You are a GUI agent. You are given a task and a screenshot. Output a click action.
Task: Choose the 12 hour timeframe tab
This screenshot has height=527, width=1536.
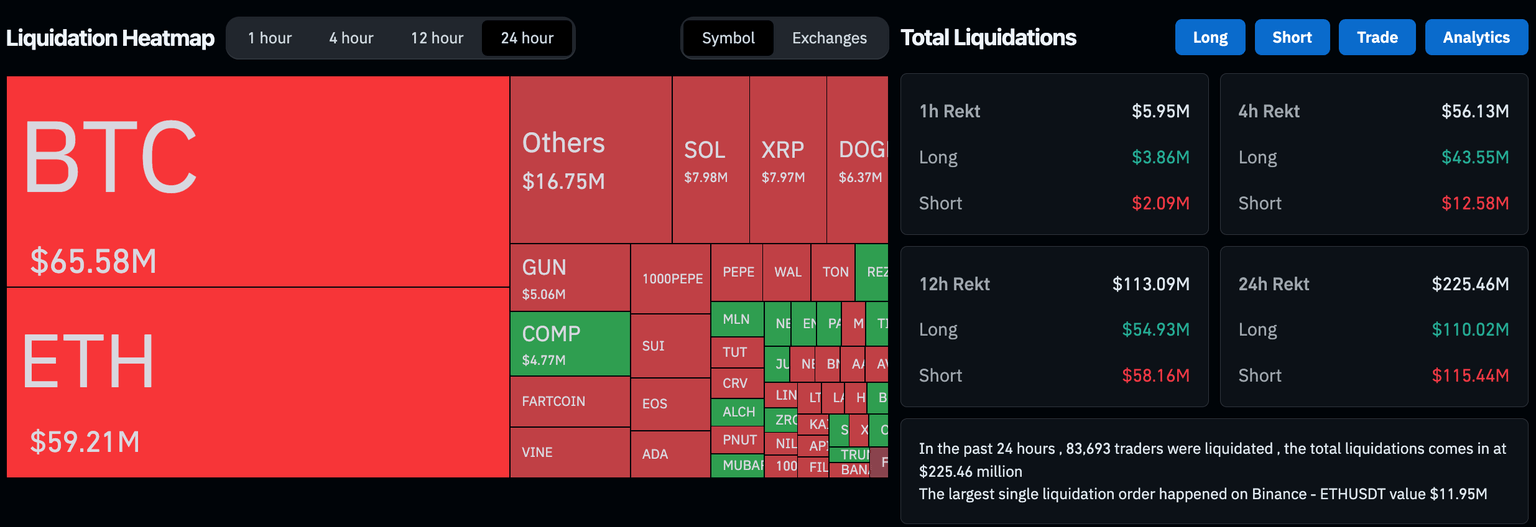(437, 38)
